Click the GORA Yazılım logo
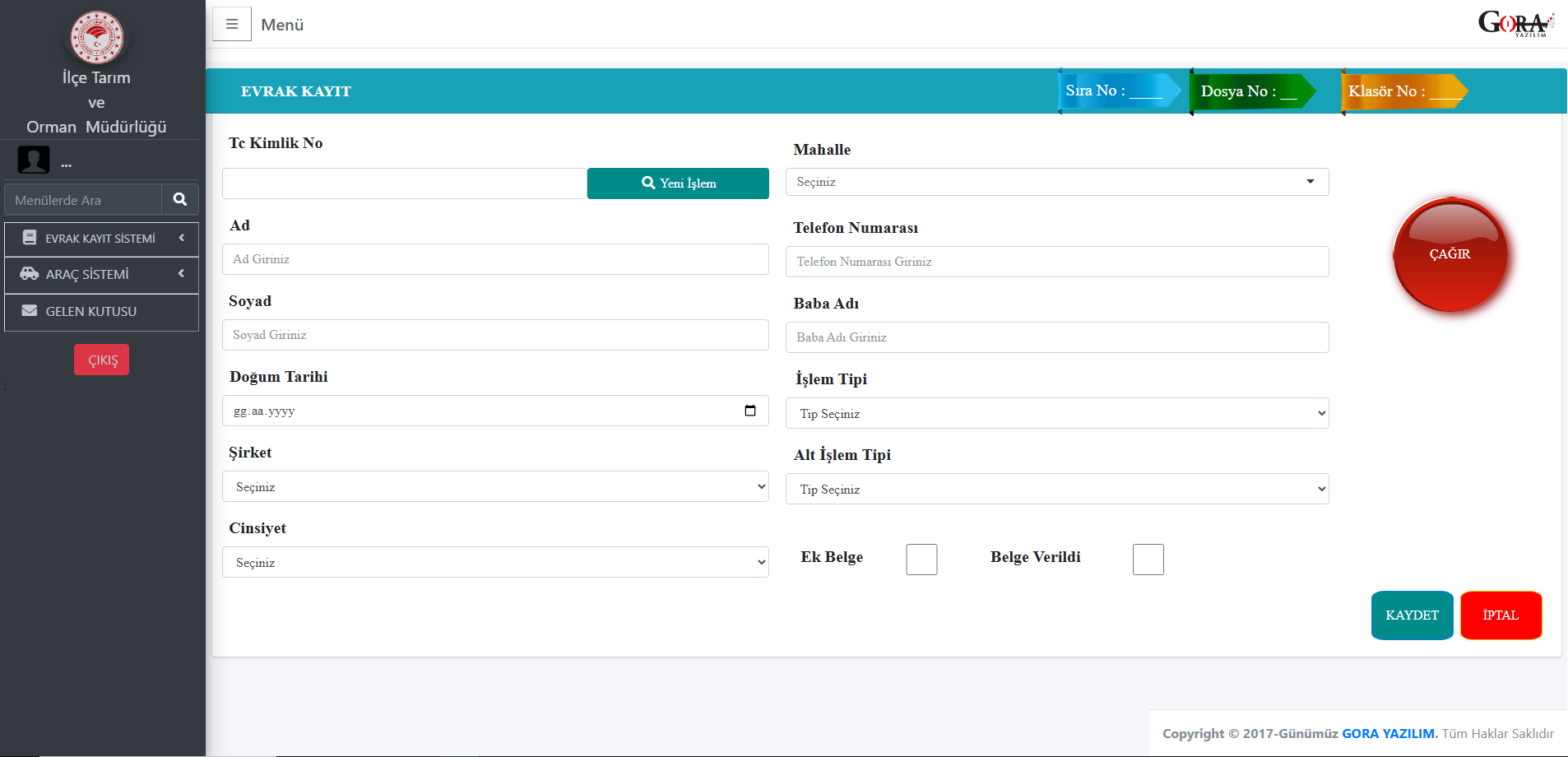The width and height of the screenshot is (1568, 757). (1515, 23)
